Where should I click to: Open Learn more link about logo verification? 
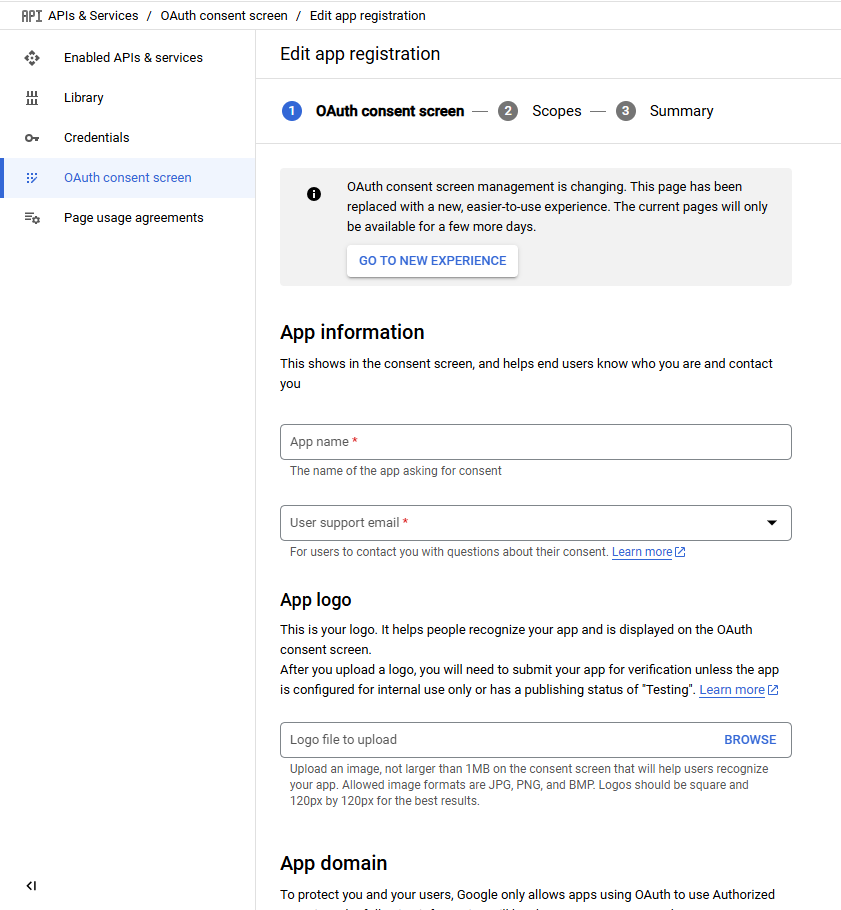point(732,689)
